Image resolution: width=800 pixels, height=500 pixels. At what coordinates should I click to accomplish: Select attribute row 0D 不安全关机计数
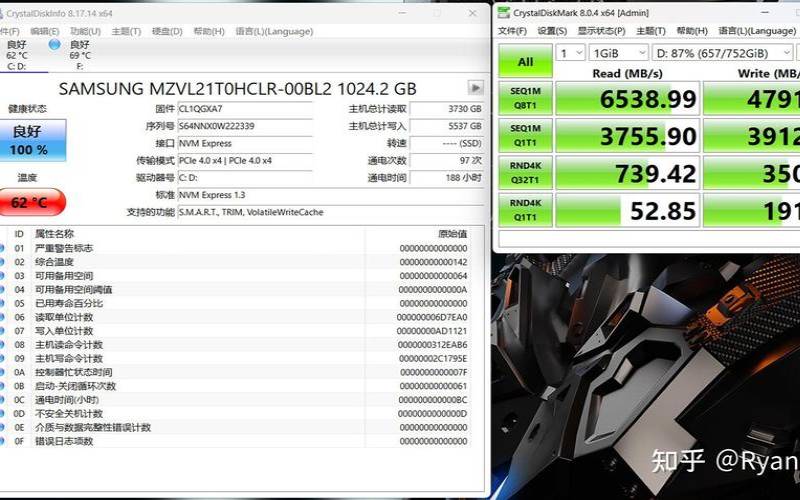tap(235, 413)
